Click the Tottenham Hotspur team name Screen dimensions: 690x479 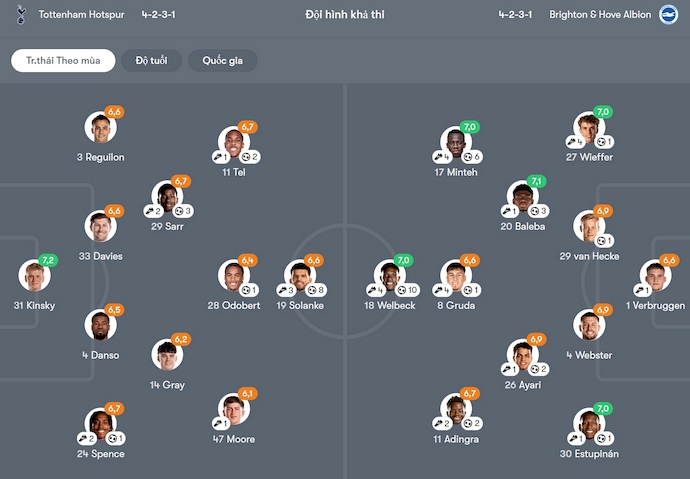coord(81,15)
